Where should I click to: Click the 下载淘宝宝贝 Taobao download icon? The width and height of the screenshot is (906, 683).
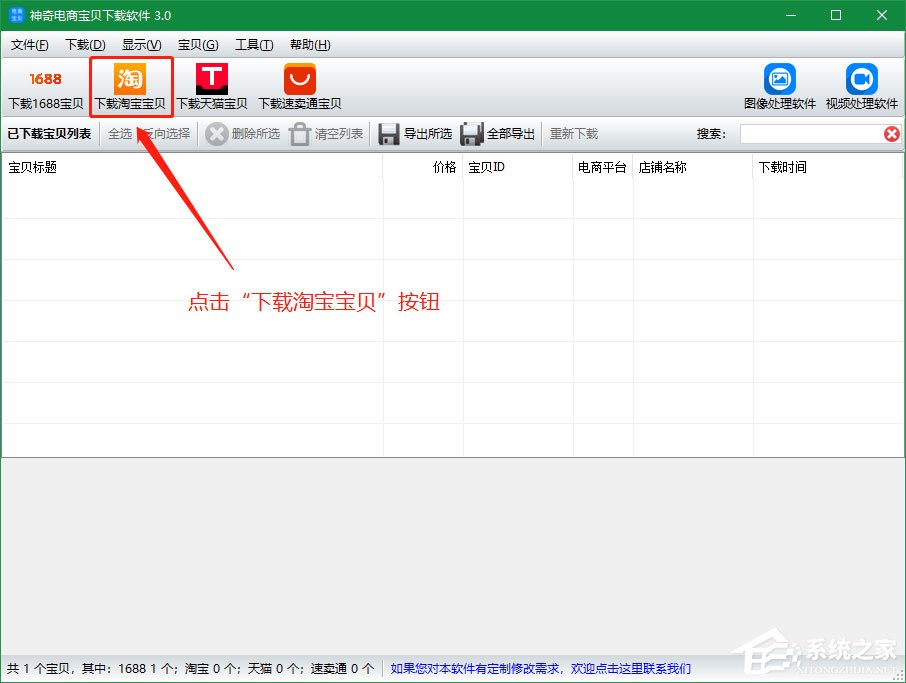click(130, 86)
